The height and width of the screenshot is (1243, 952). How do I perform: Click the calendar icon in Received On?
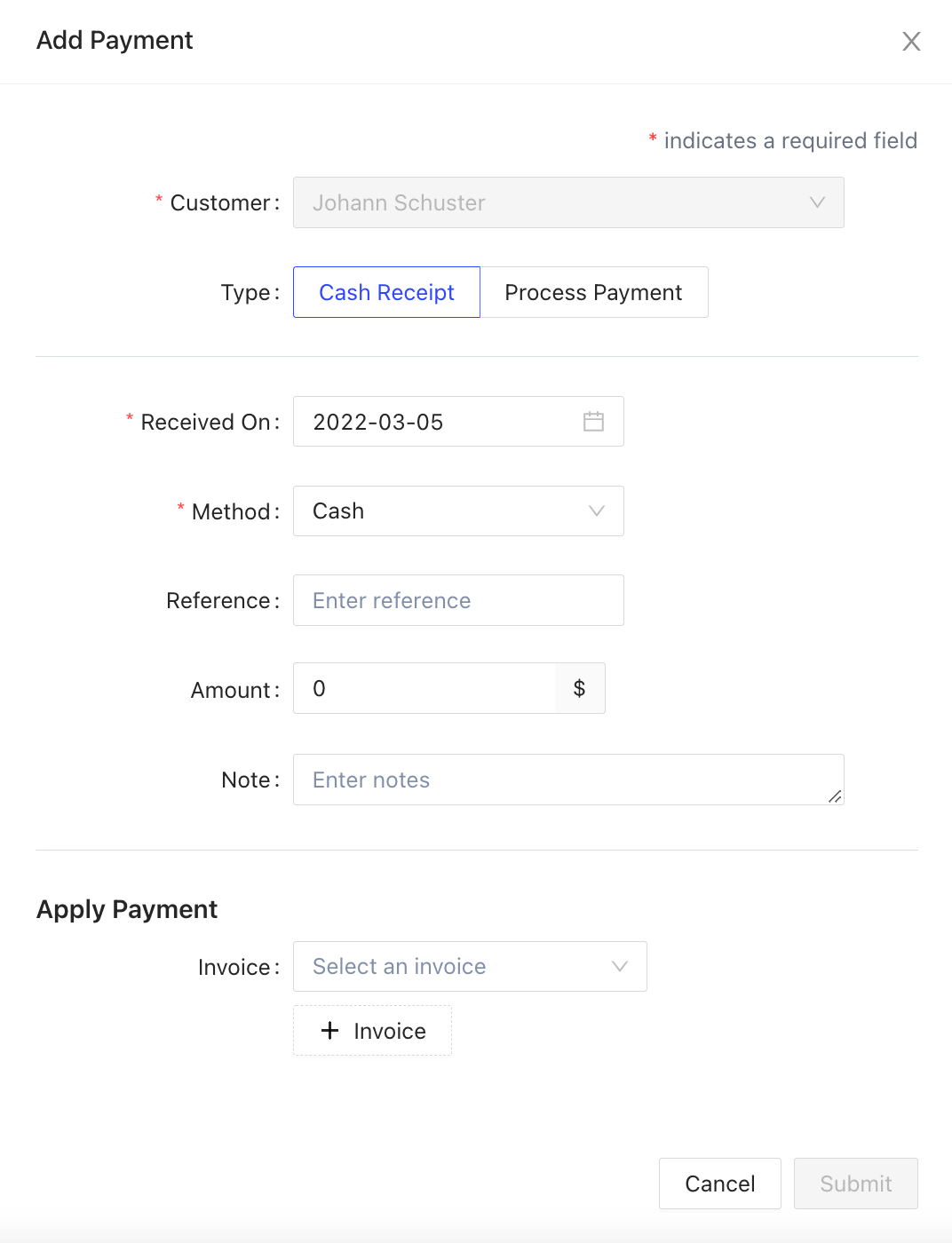pos(593,422)
